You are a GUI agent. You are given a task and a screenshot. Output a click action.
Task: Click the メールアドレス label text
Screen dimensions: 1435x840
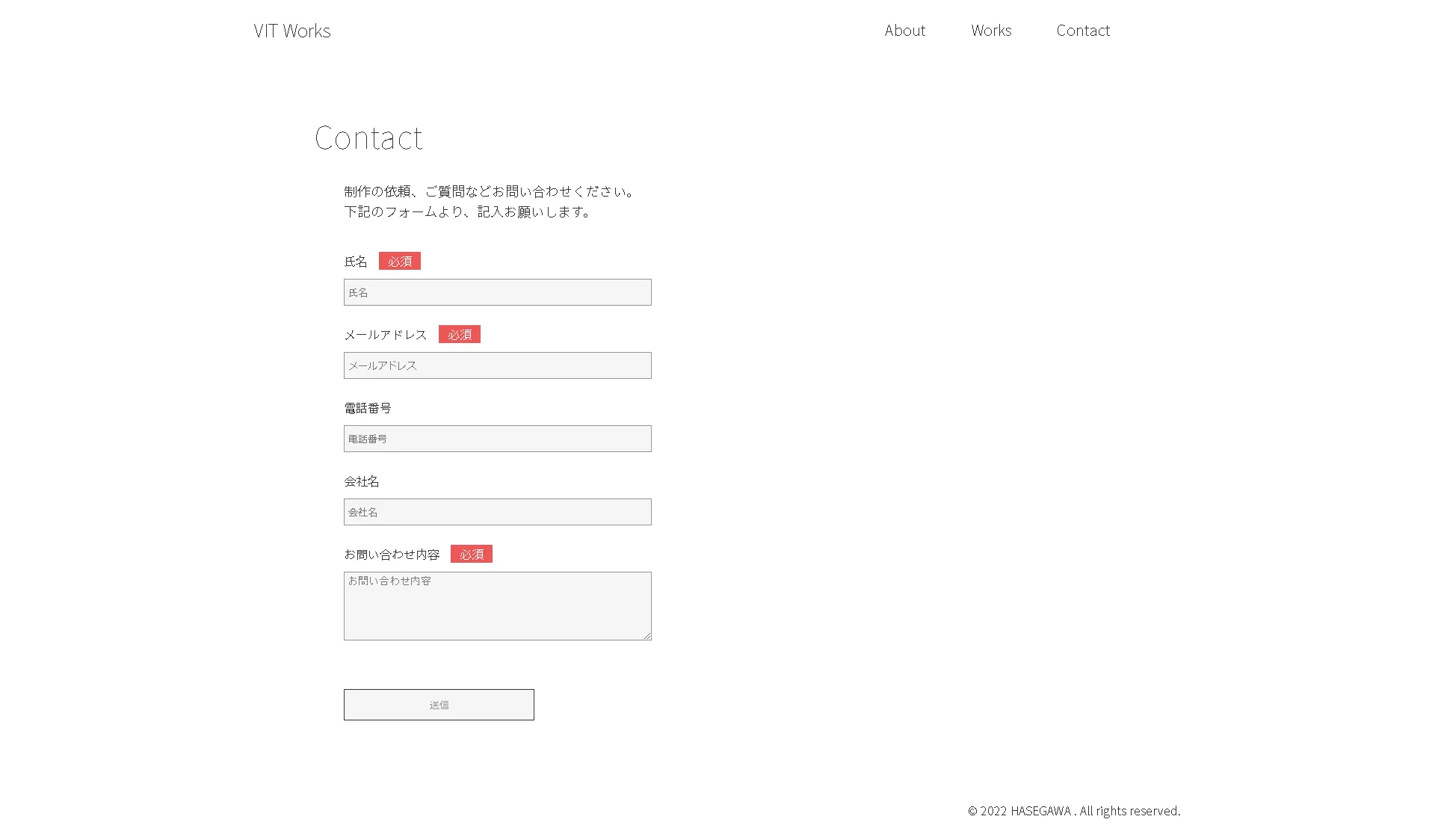pyautogui.click(x=386, y=335)
